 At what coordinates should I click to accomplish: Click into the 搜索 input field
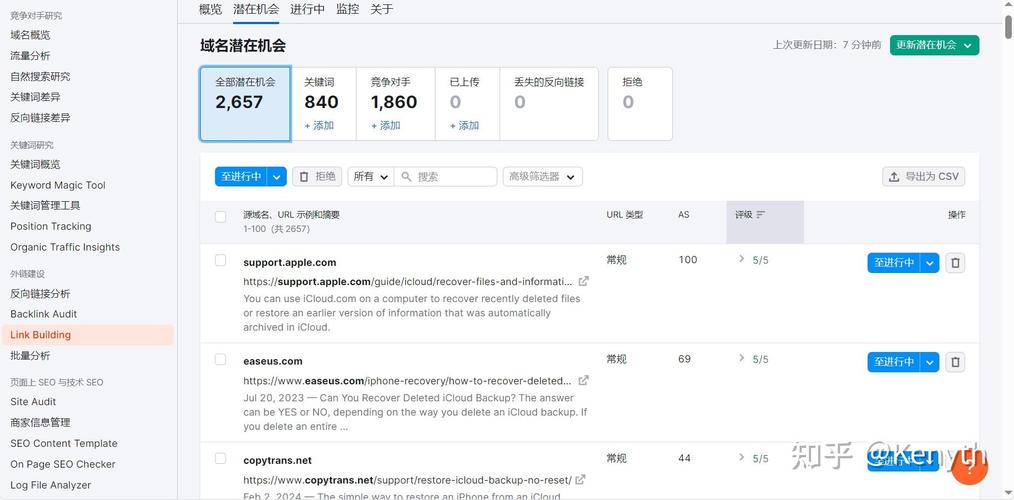[446, 177]
